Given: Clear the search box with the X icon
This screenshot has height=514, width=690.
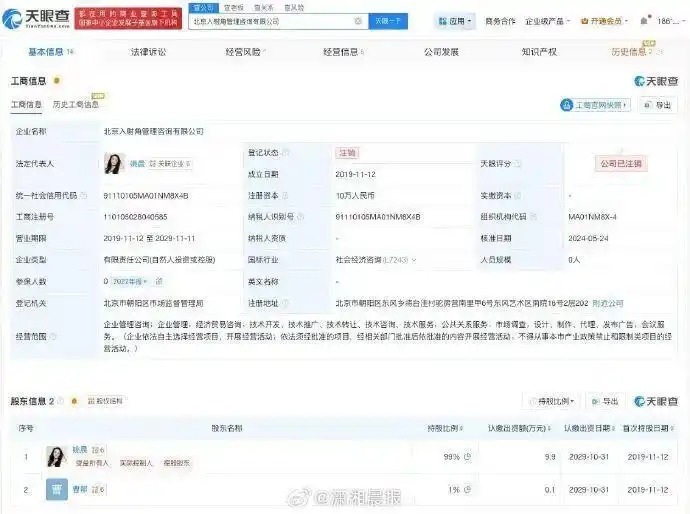Looking at the screenshot, I should [x=357, y=21].
